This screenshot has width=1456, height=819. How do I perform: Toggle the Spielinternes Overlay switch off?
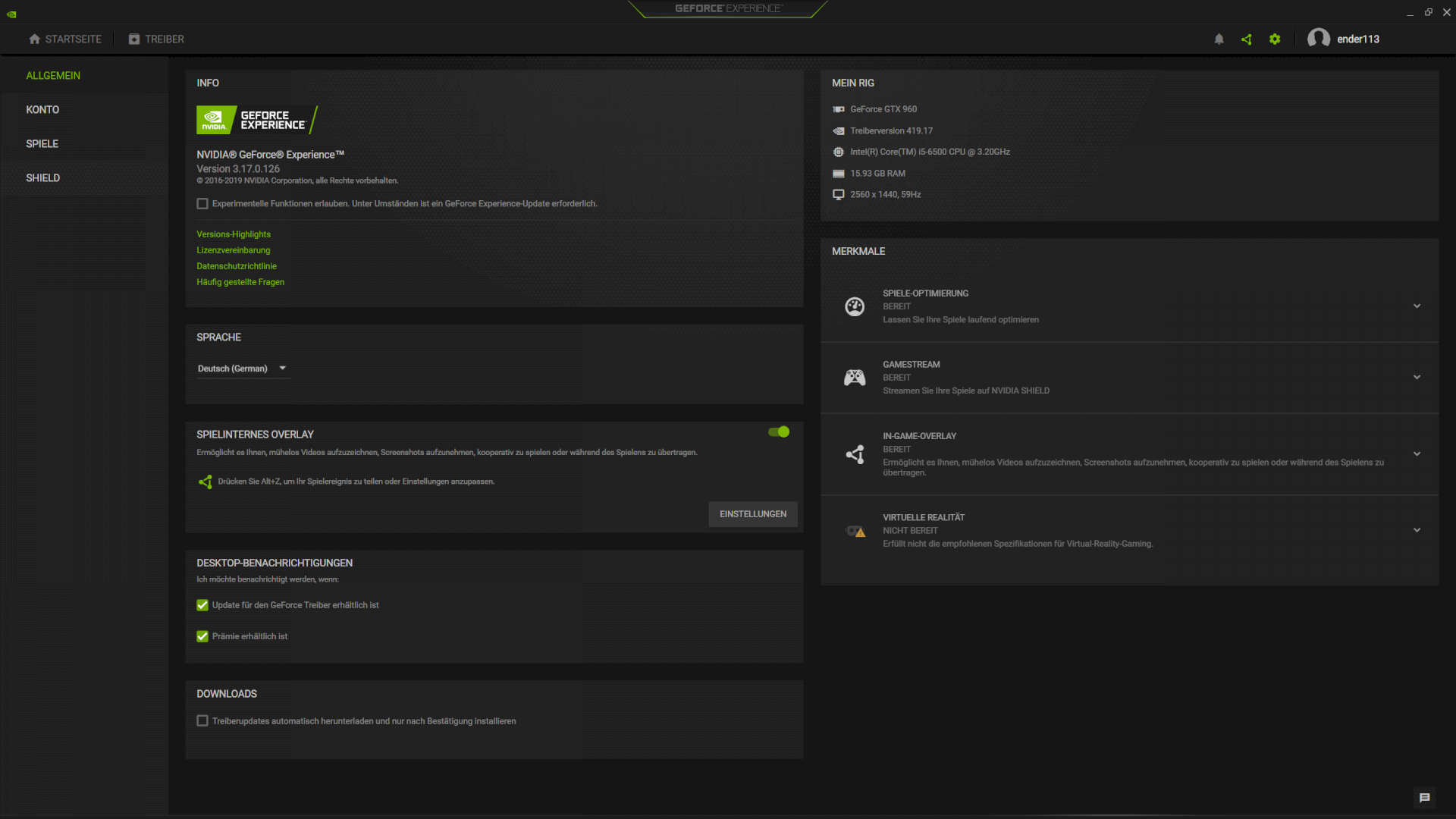coord(779,432)
